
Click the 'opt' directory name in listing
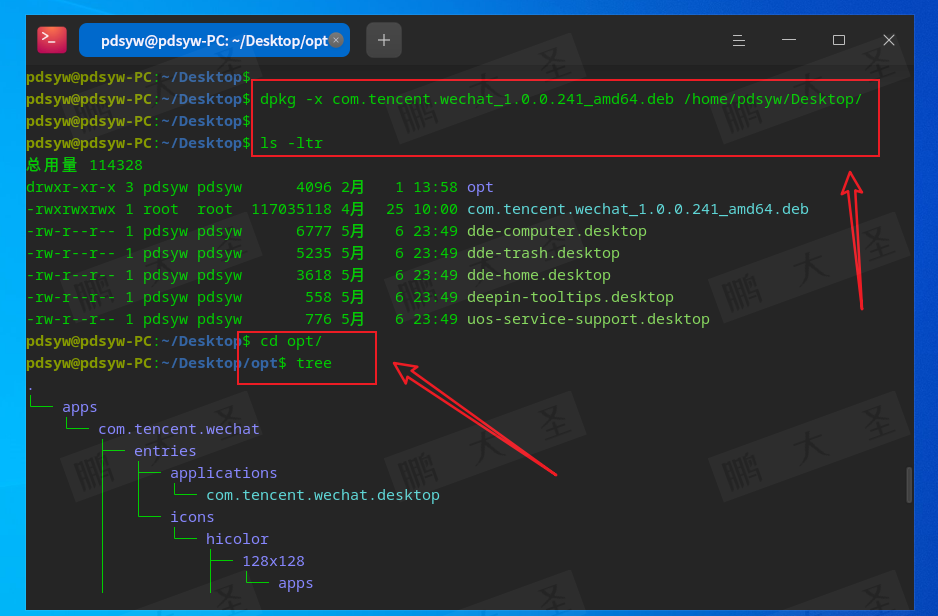(x=480, y=187)
